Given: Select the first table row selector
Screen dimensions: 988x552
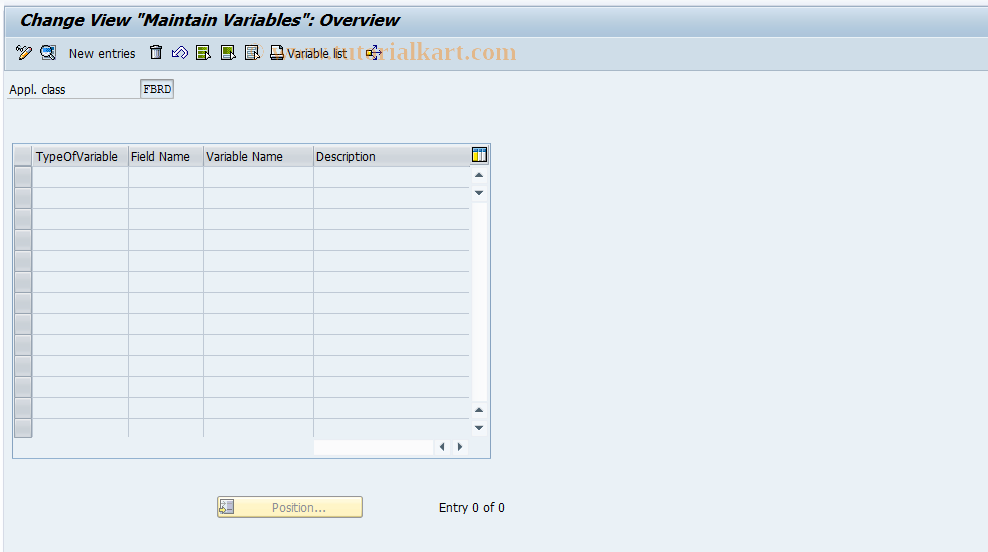Looking at the screenshot, I should (x=23, y=177).
